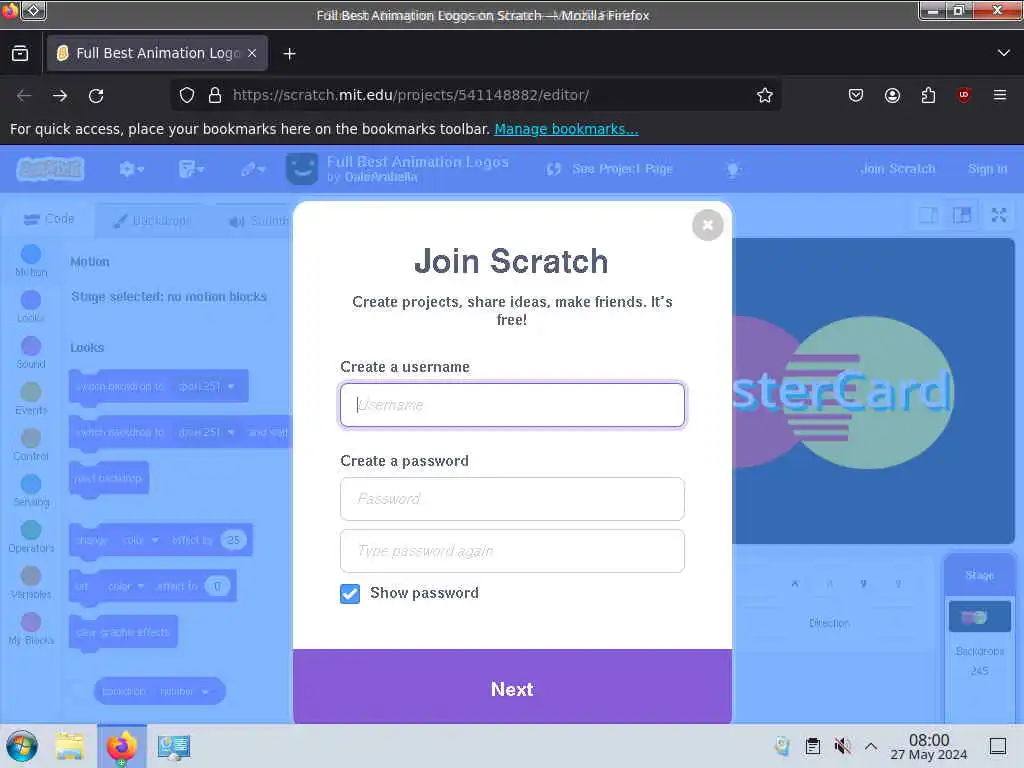Screen dimensions: 1024x768
Task: Close the Full Best Animation Logos tab
Action: [x=252, y=54]
